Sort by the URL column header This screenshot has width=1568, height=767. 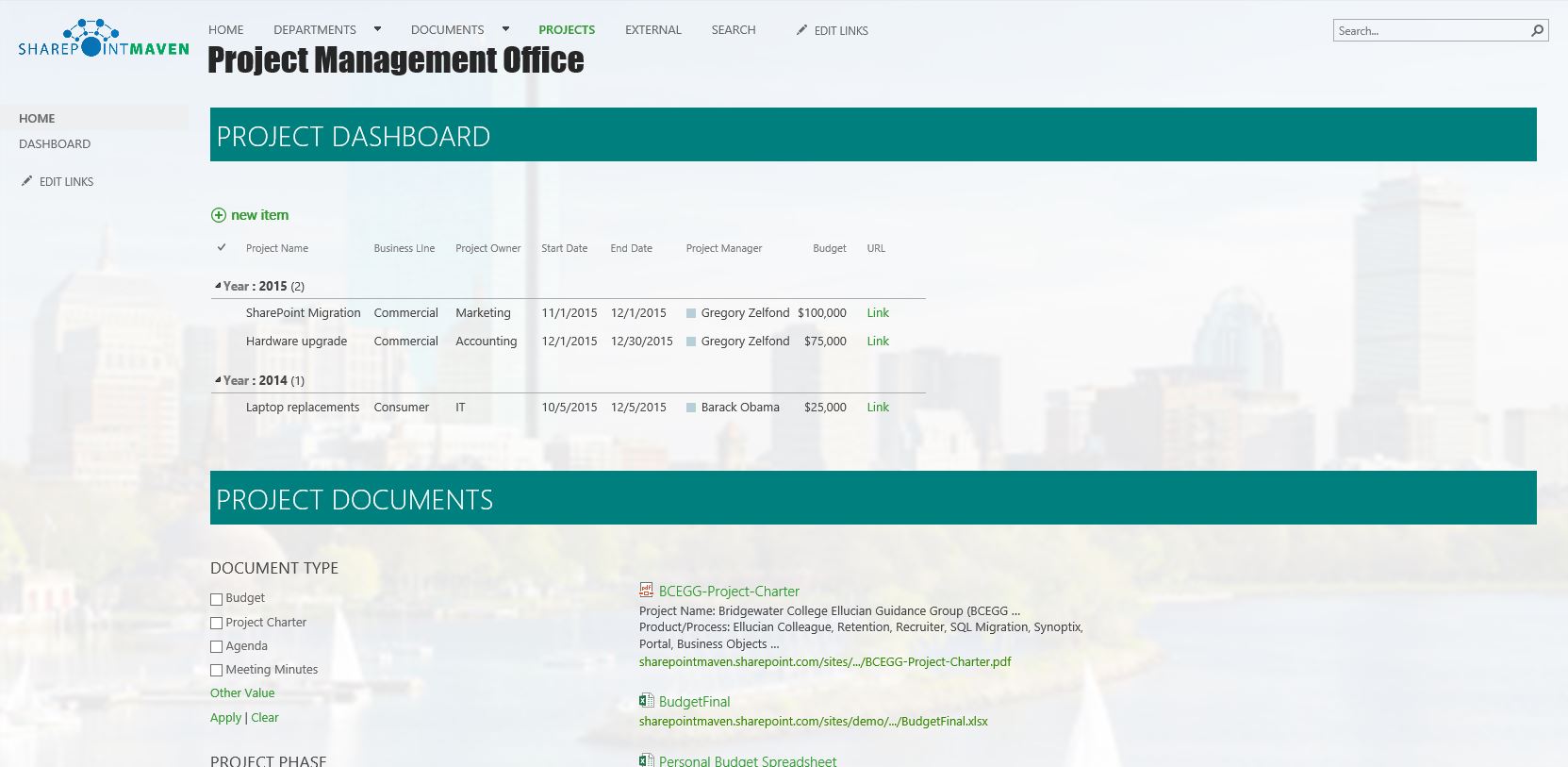point(876,248)
